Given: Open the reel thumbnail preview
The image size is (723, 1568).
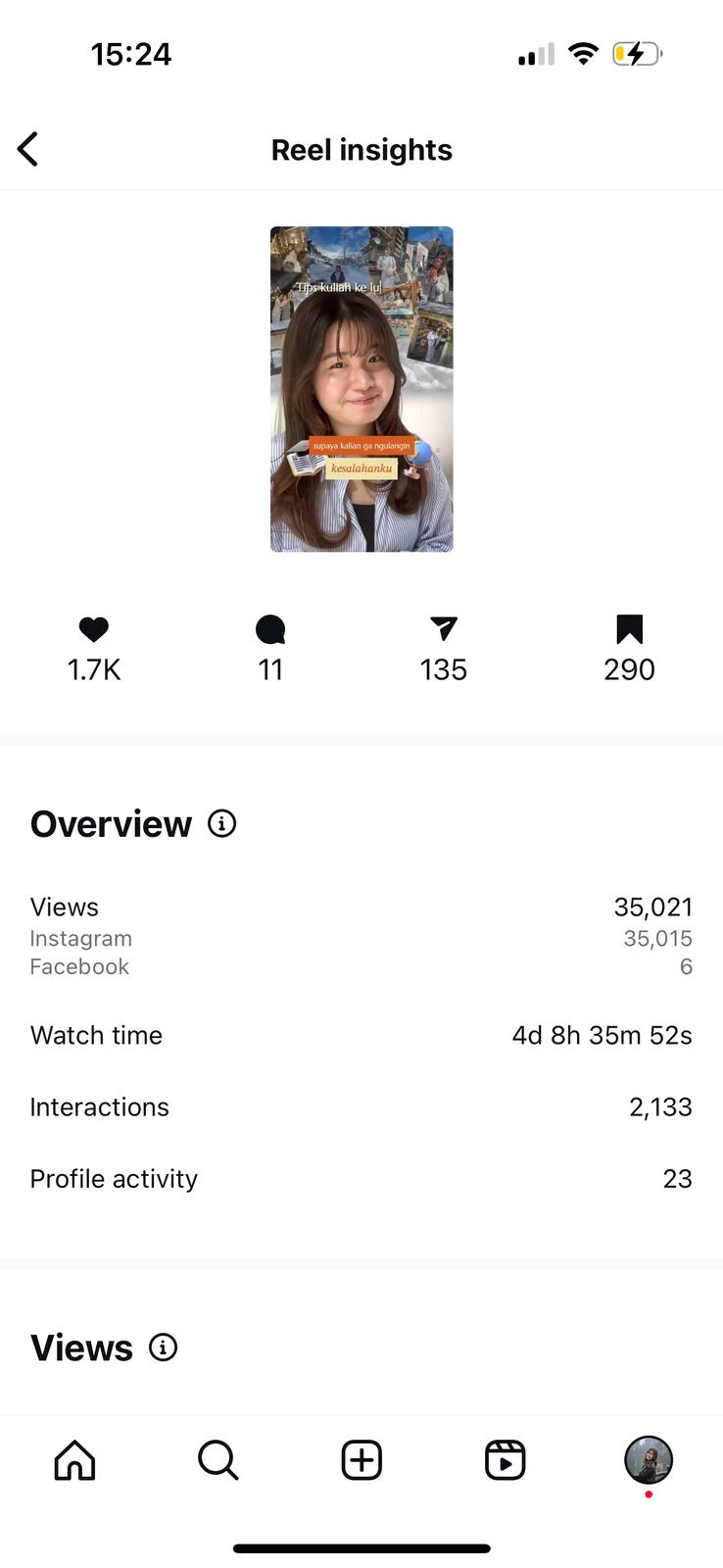Looking at the screenshot, I should click(x=361, y=389).
